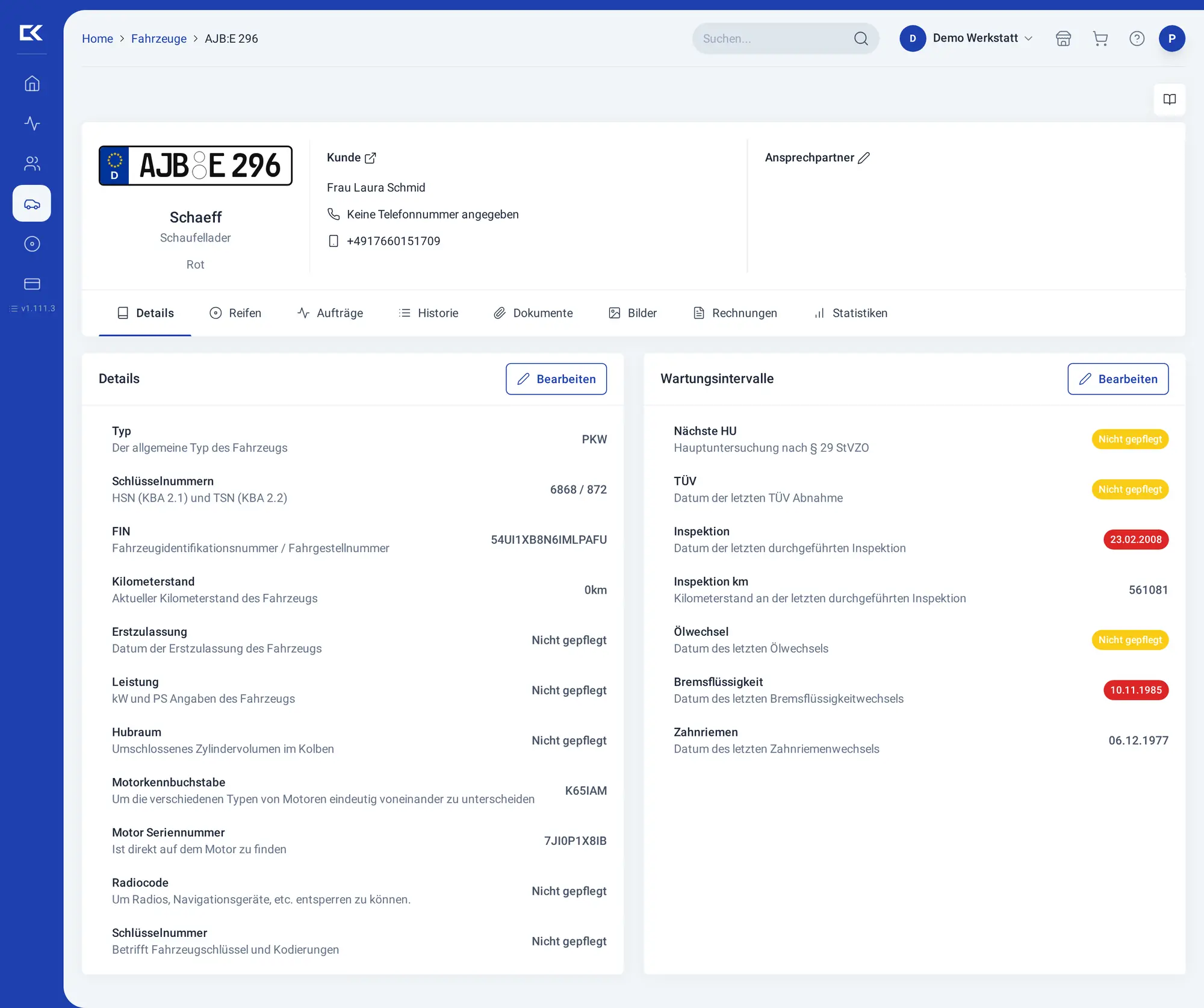Open the help question mark icon
This screenshot has height=1008, width=1204.
point(1137,39)
